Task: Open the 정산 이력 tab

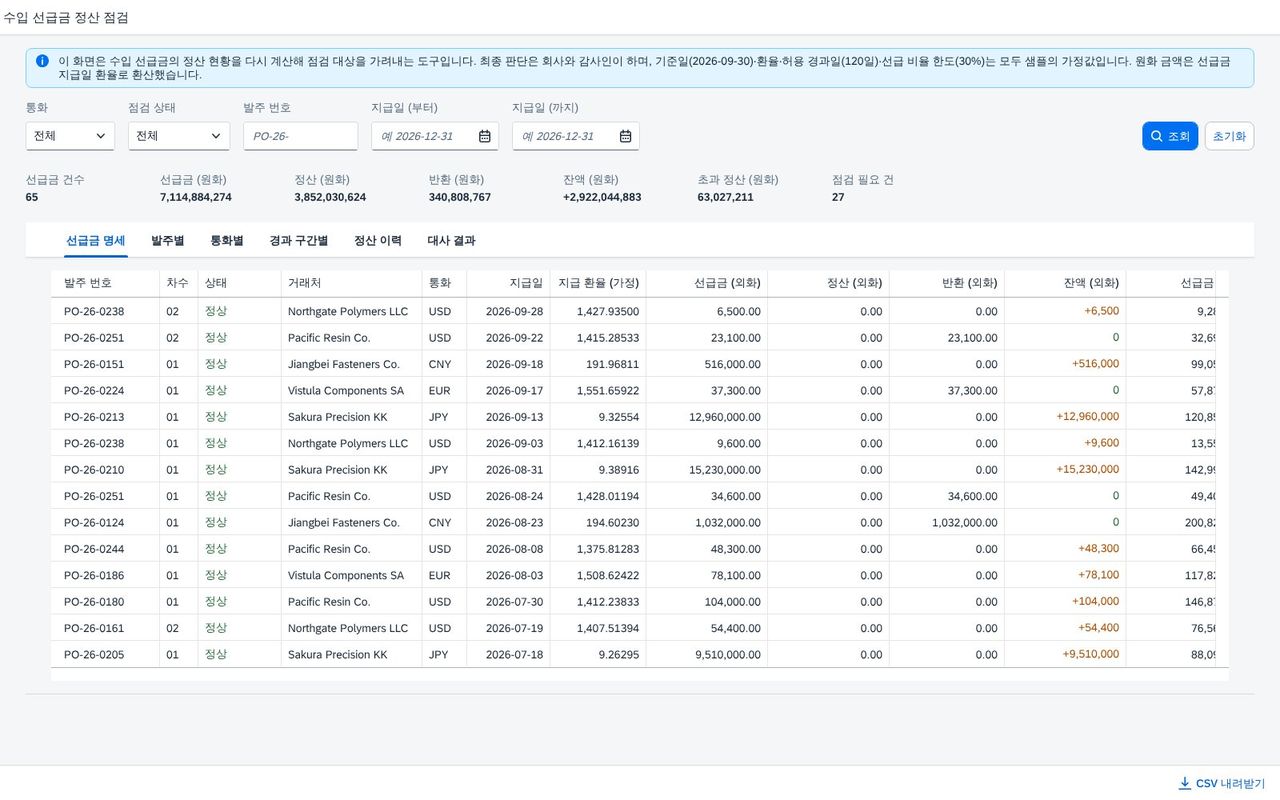Action: click(x=378, y=241)
